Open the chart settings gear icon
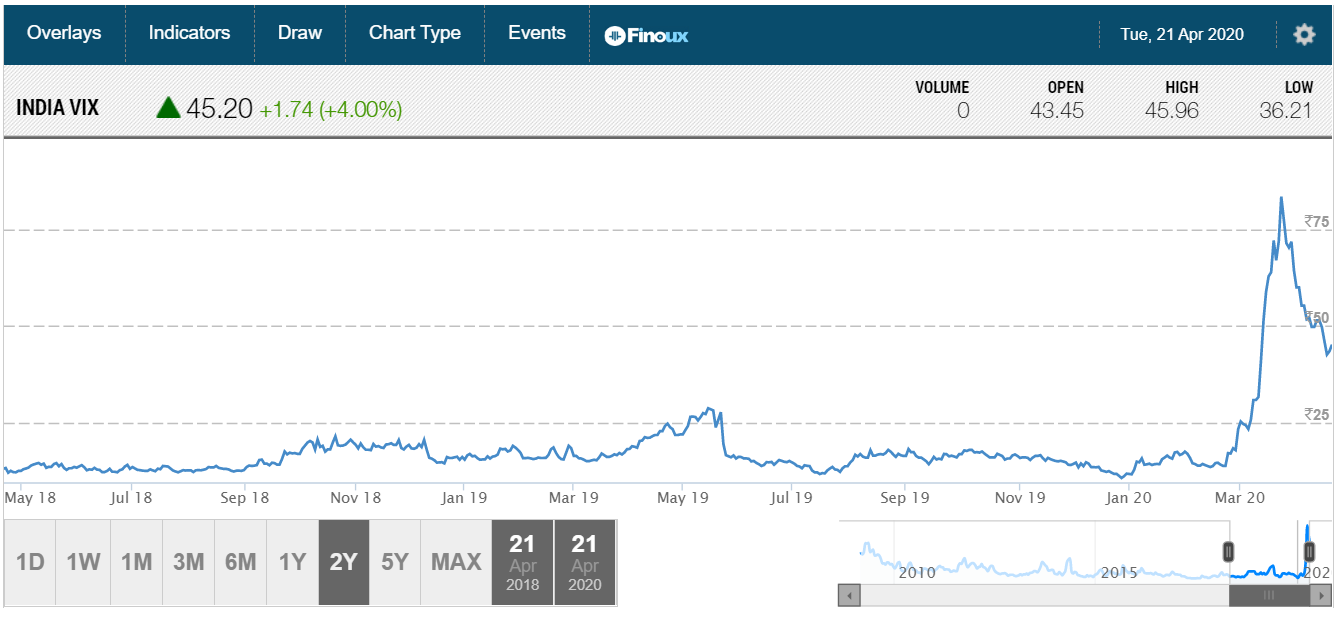This screenshot has width=1343, height=627. (x=1304, y=34)
